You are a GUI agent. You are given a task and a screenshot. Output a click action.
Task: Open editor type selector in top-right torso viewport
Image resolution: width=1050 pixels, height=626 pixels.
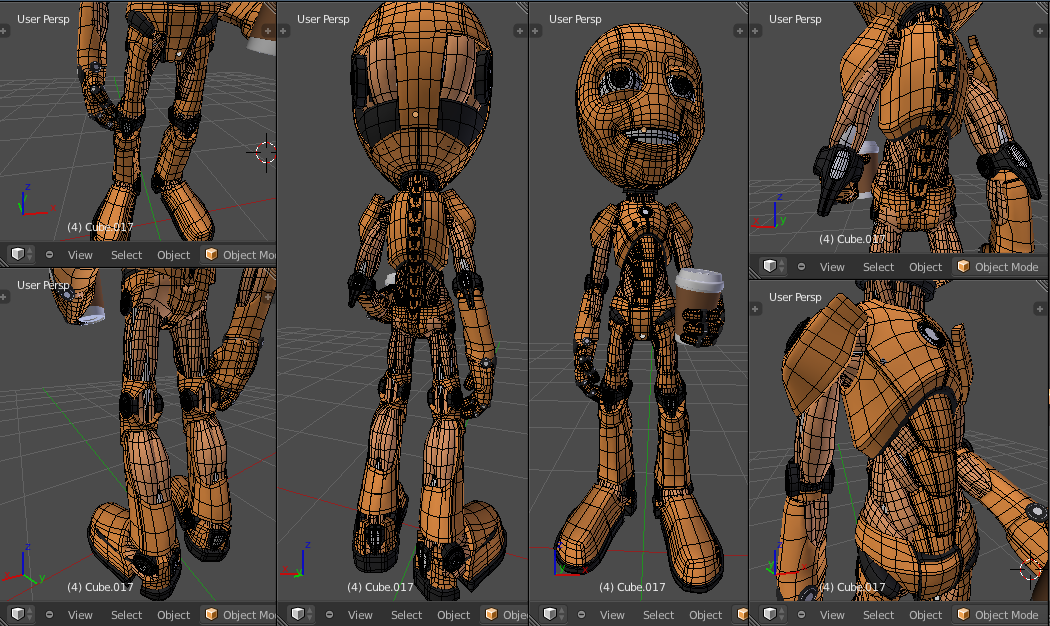point(773,266)
